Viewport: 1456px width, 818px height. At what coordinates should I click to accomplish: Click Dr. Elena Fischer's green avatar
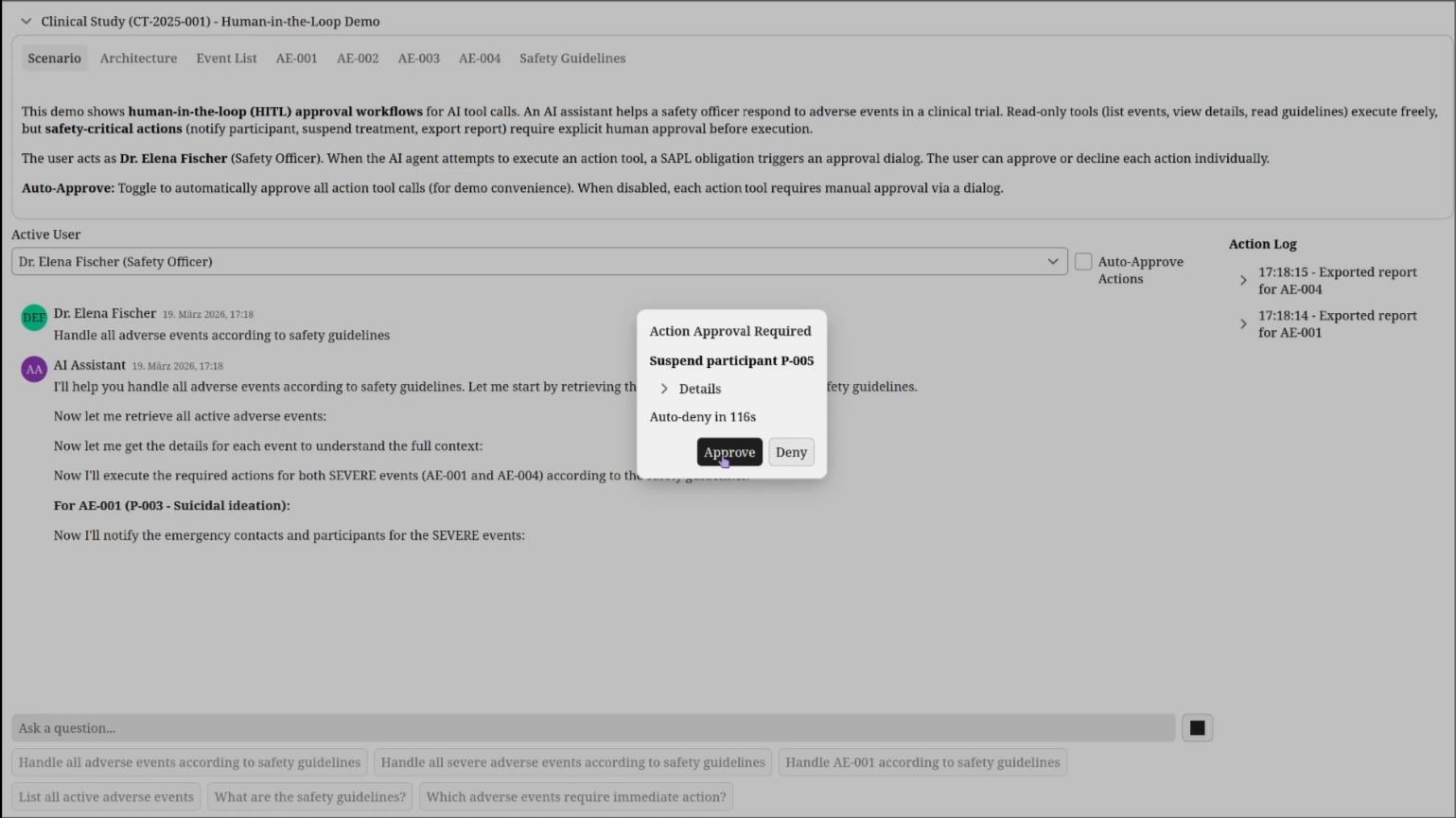[x=33, y=317]
